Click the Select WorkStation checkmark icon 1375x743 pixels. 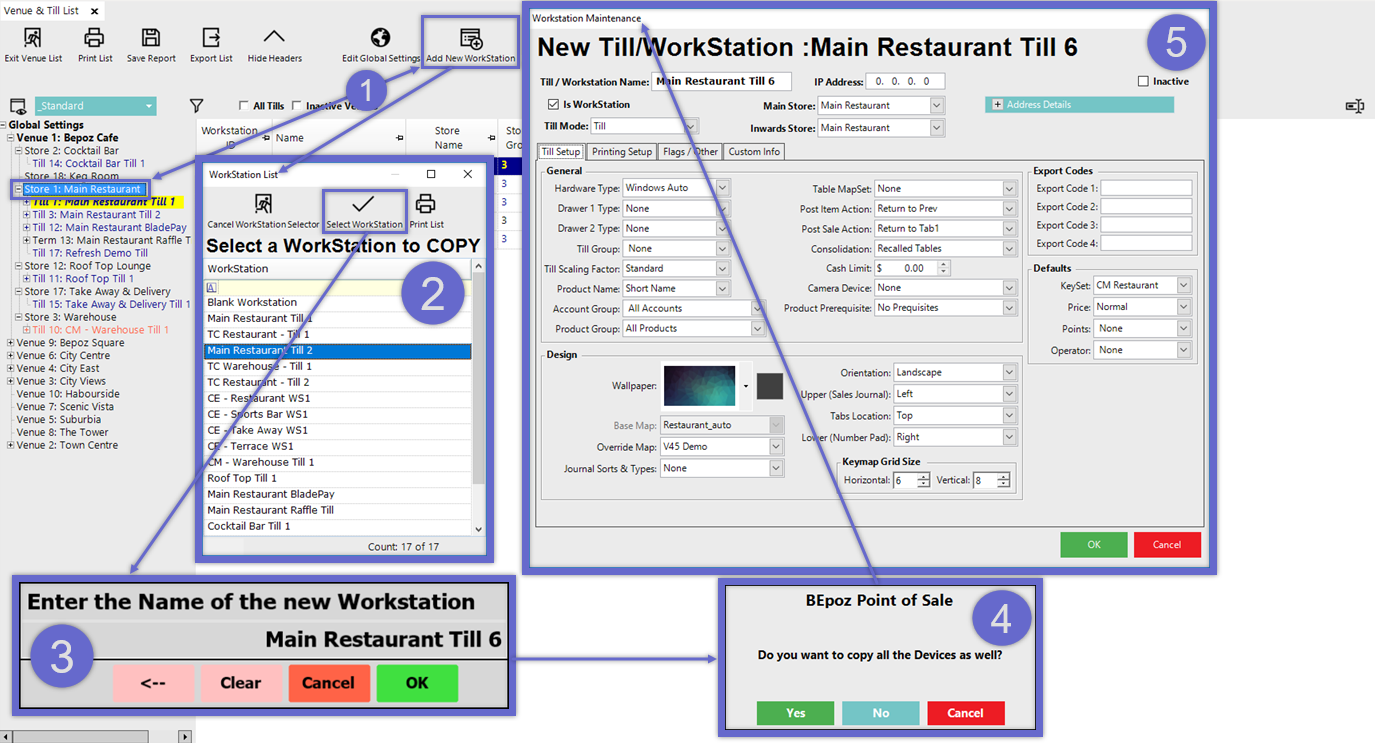364,206
